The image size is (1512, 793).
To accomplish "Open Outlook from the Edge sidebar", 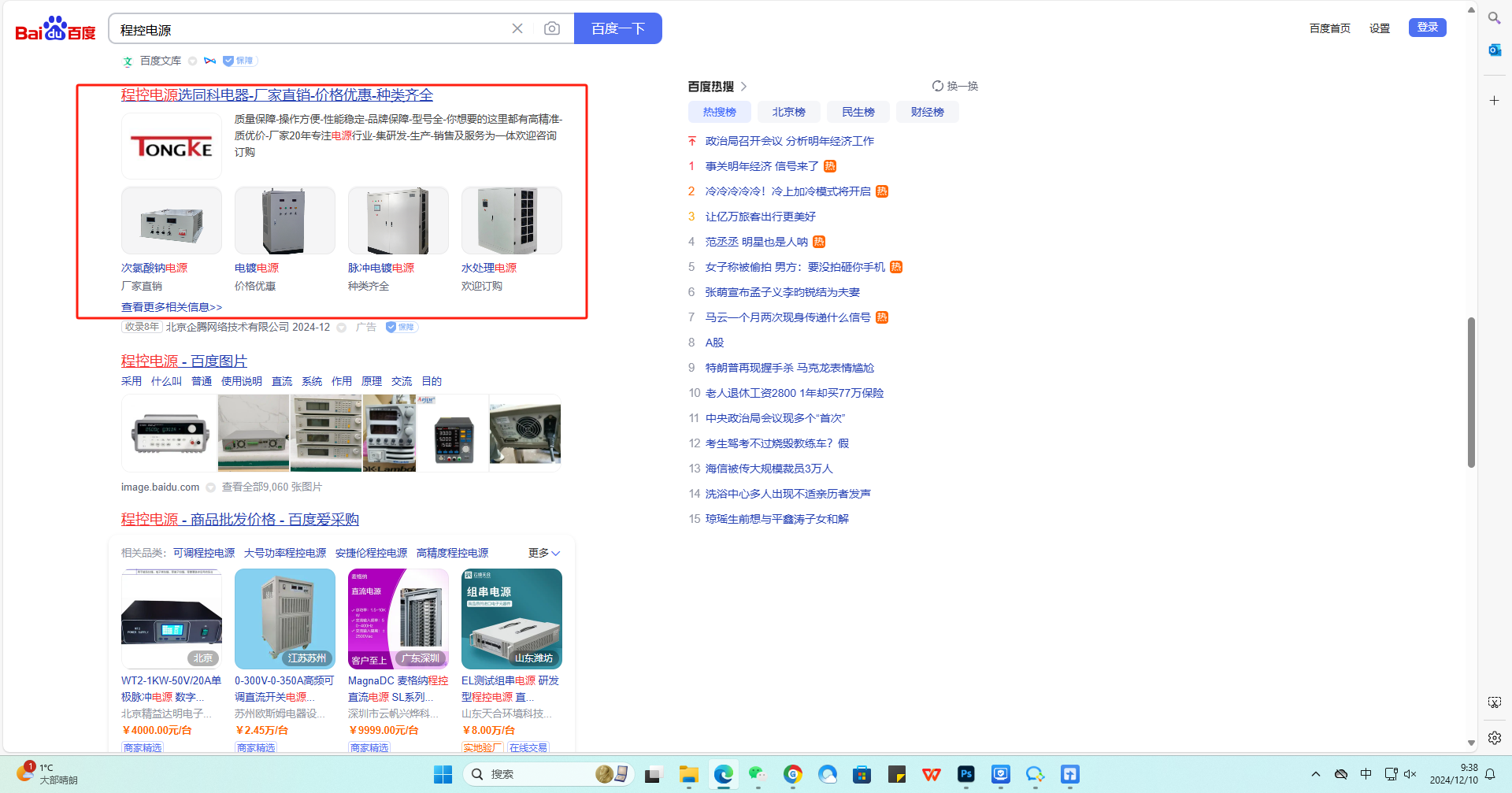I will click(1494, 50).
